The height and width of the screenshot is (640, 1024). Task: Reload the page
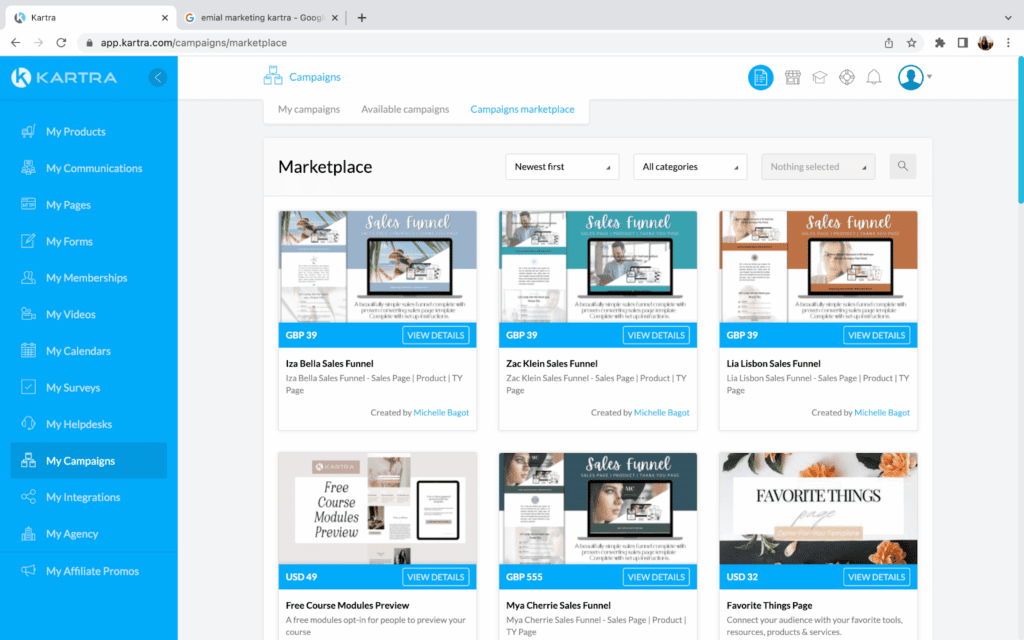61,42
